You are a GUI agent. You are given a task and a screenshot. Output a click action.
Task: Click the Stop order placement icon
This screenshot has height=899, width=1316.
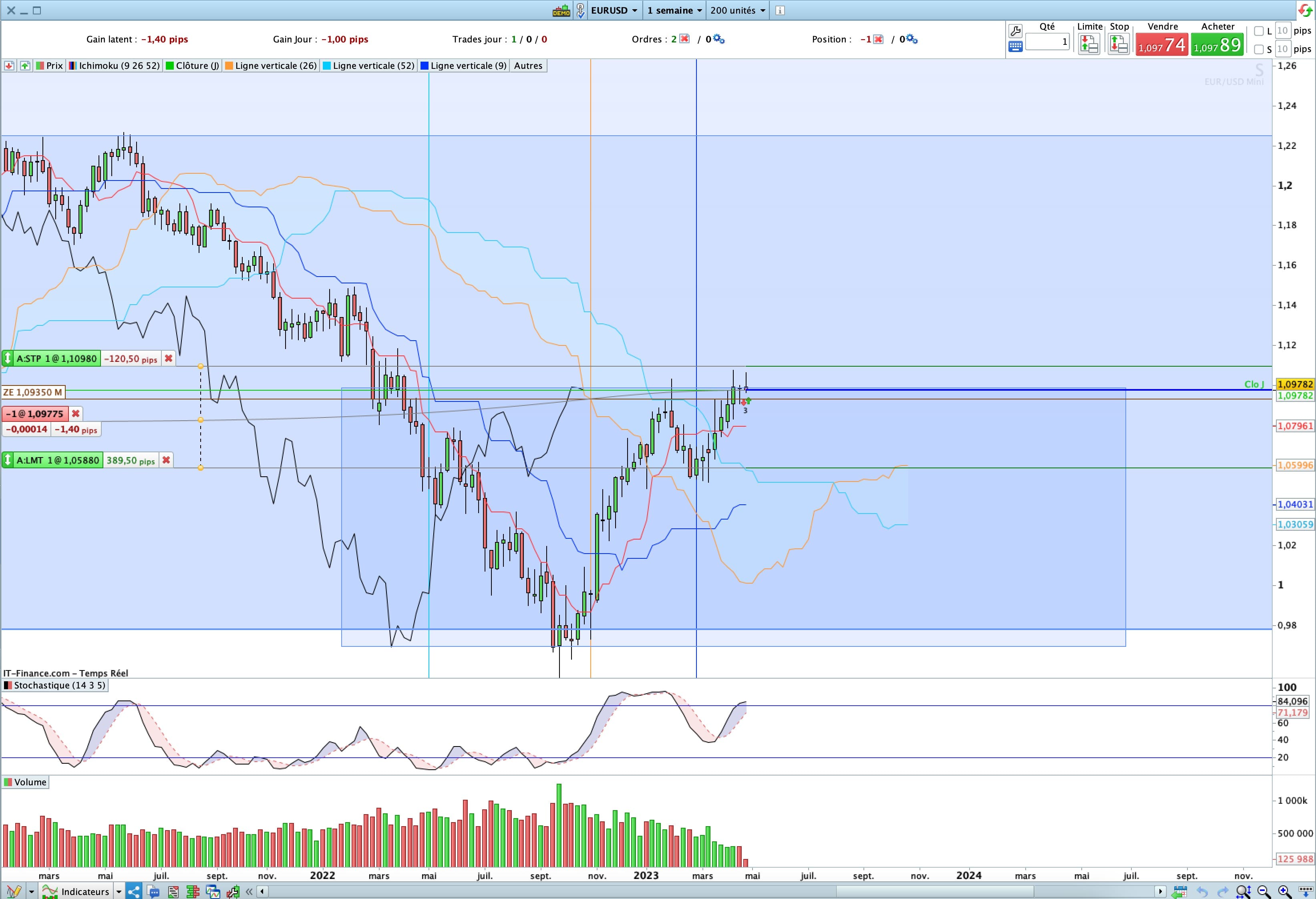tap(1119, 44)
